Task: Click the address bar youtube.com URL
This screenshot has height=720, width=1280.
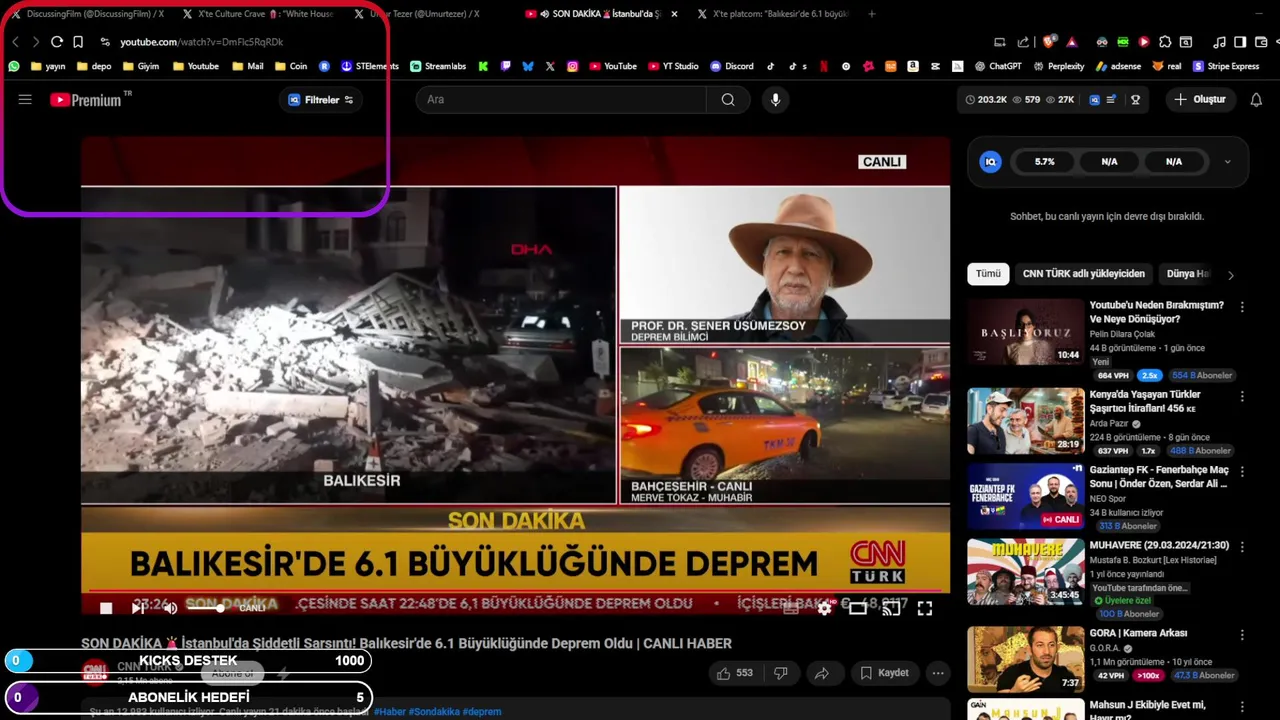Action: [201, 42]
